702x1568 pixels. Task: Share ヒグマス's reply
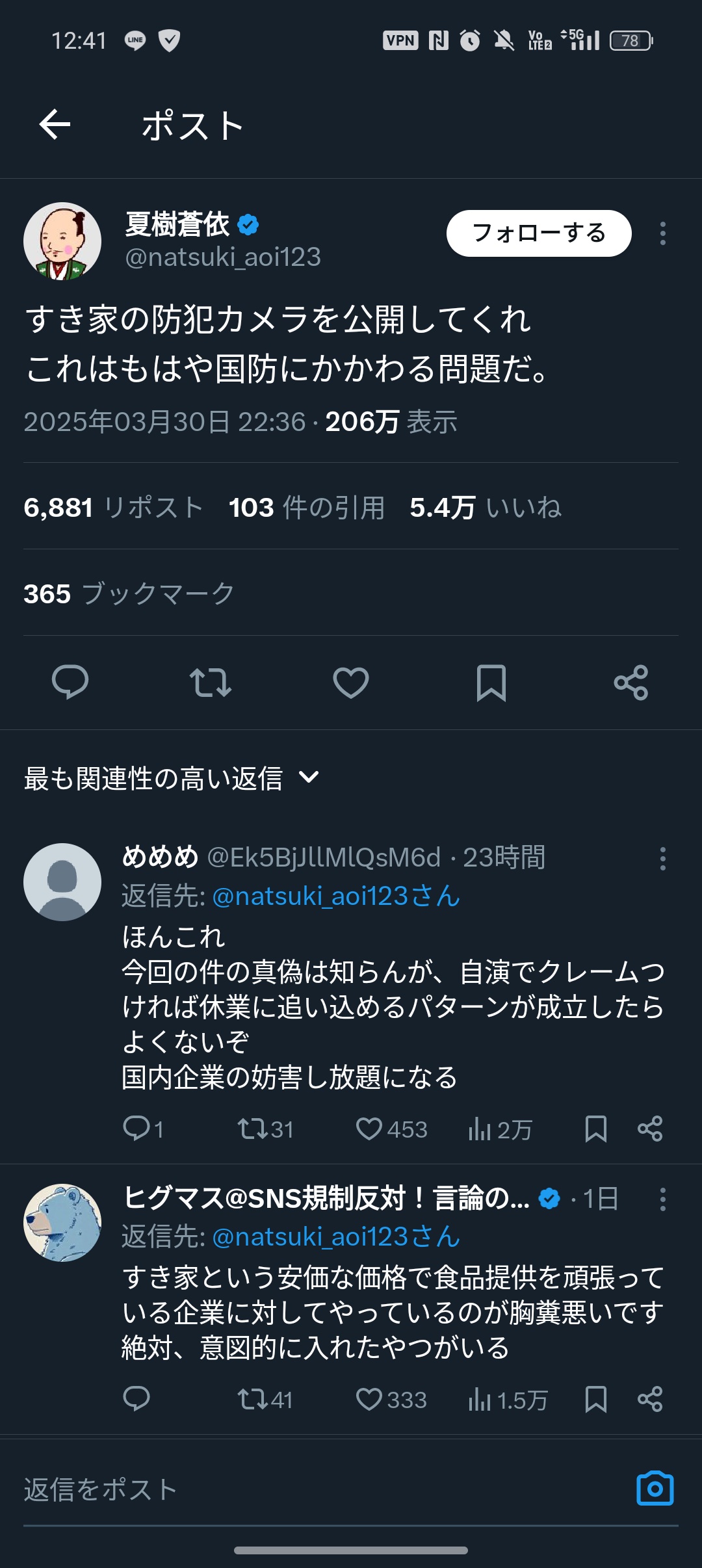649,1399
